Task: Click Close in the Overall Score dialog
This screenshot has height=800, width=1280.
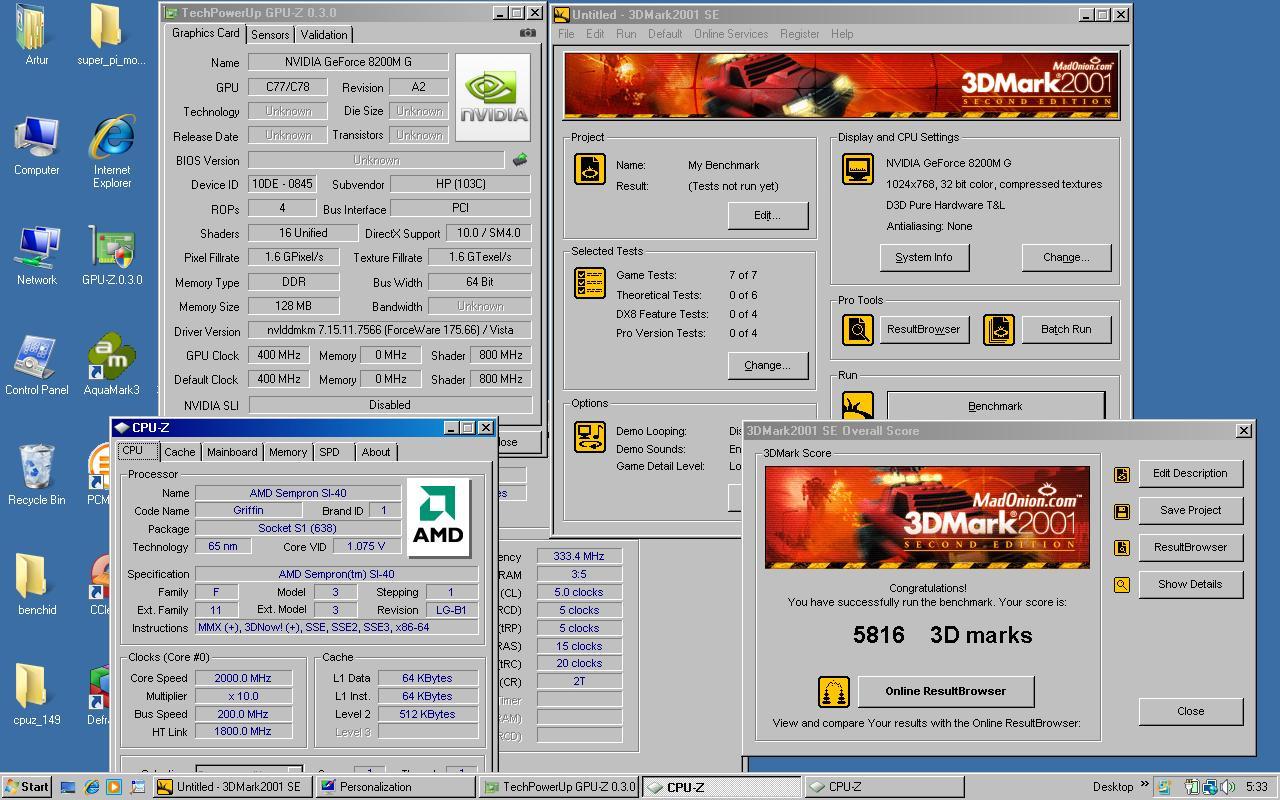Action: pyautogui.click(x=1190, y=712)
